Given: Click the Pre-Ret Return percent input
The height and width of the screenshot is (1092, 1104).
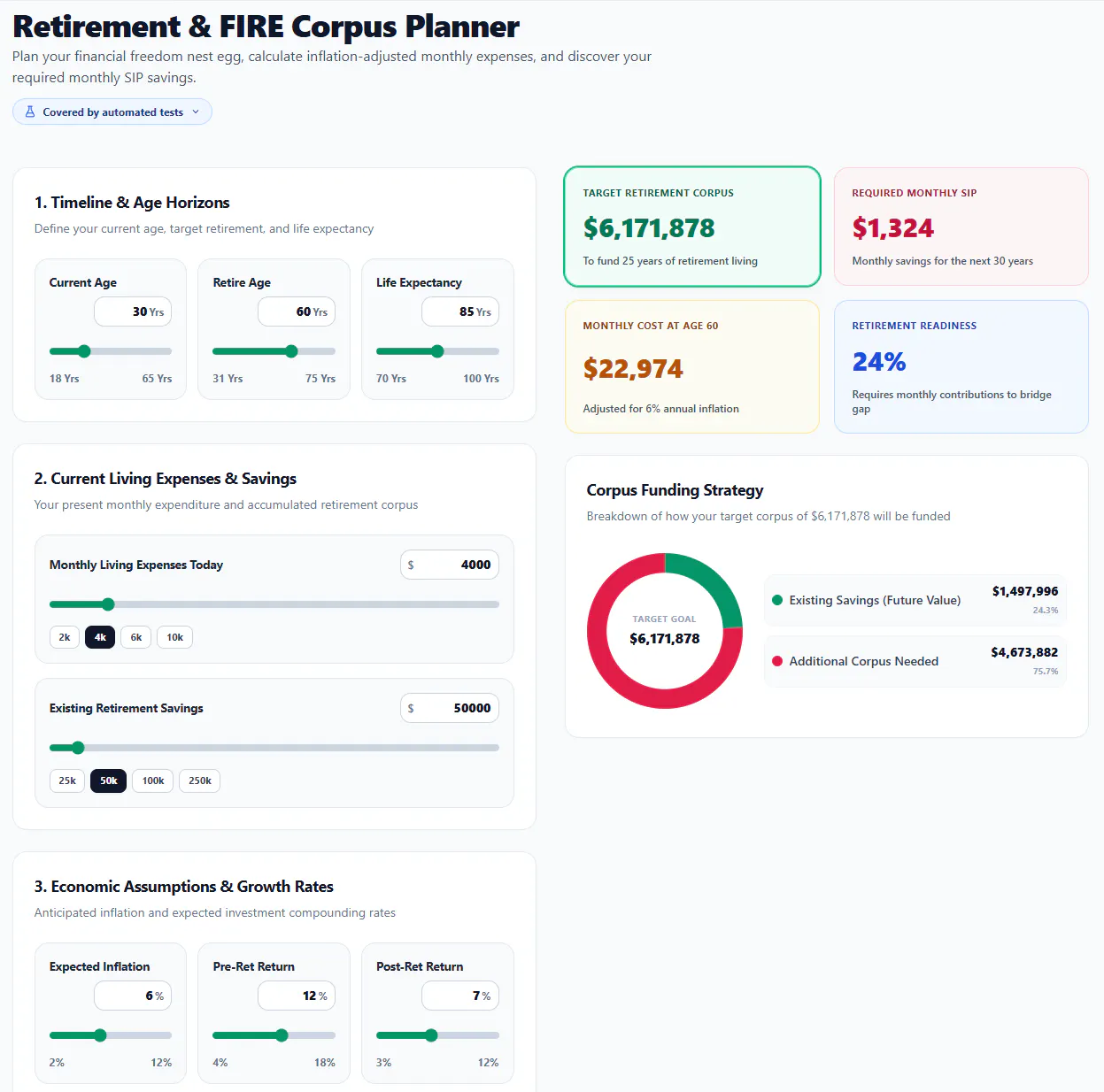Looking at the screenshot, I should click(x=297, y=996).
